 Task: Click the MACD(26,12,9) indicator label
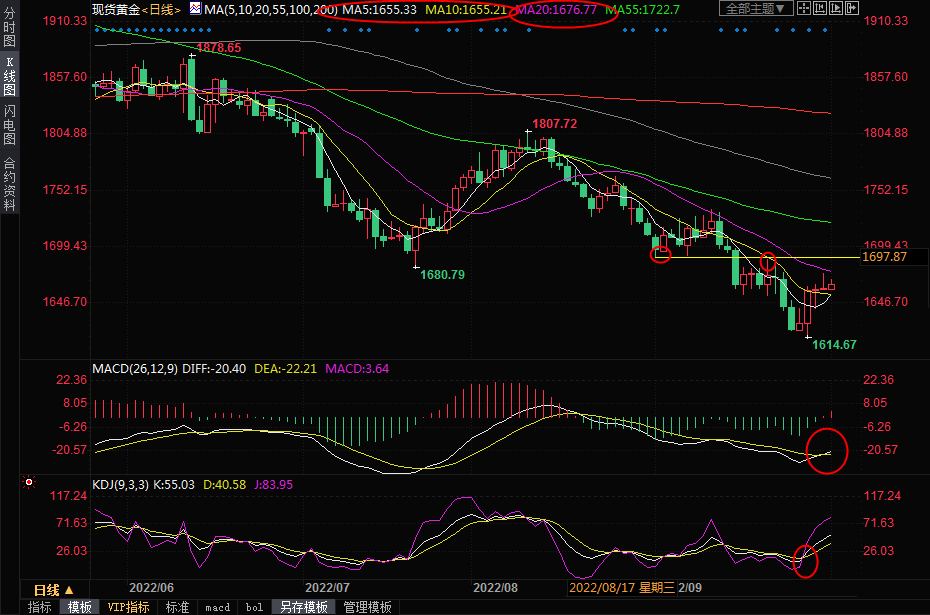(135, 368)
